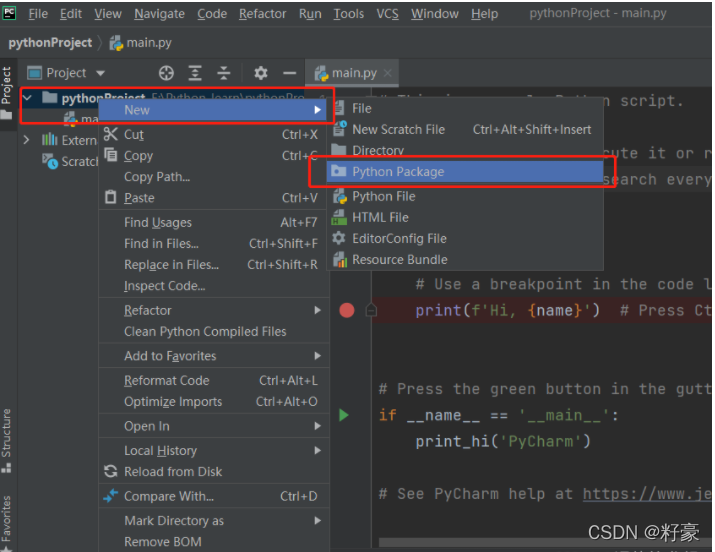Image resolution: width=715 pixels, height=552 pixels.
Task: Open the Window menu
Action: [x=434, y=14]
